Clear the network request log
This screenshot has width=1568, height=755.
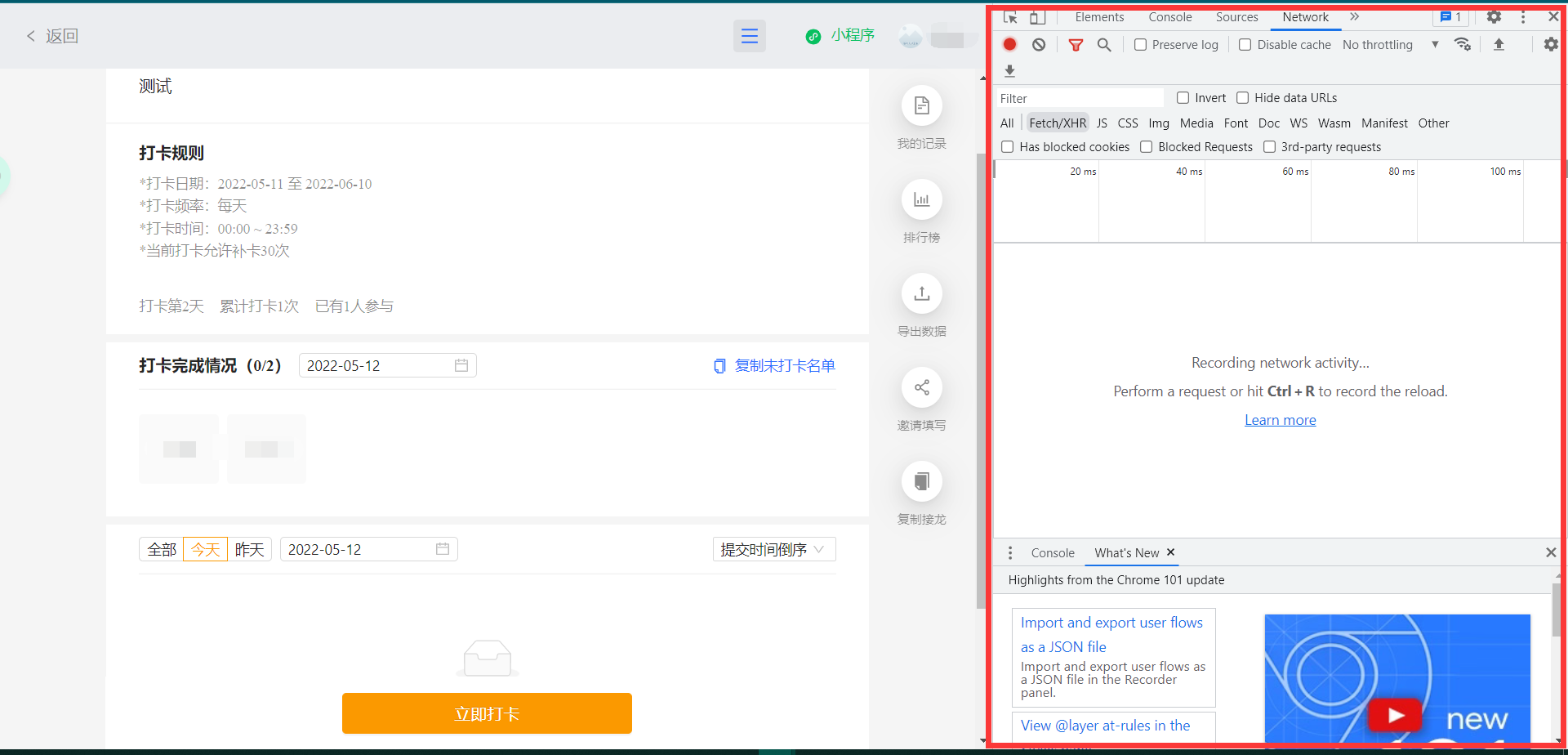pos(1038,44)
